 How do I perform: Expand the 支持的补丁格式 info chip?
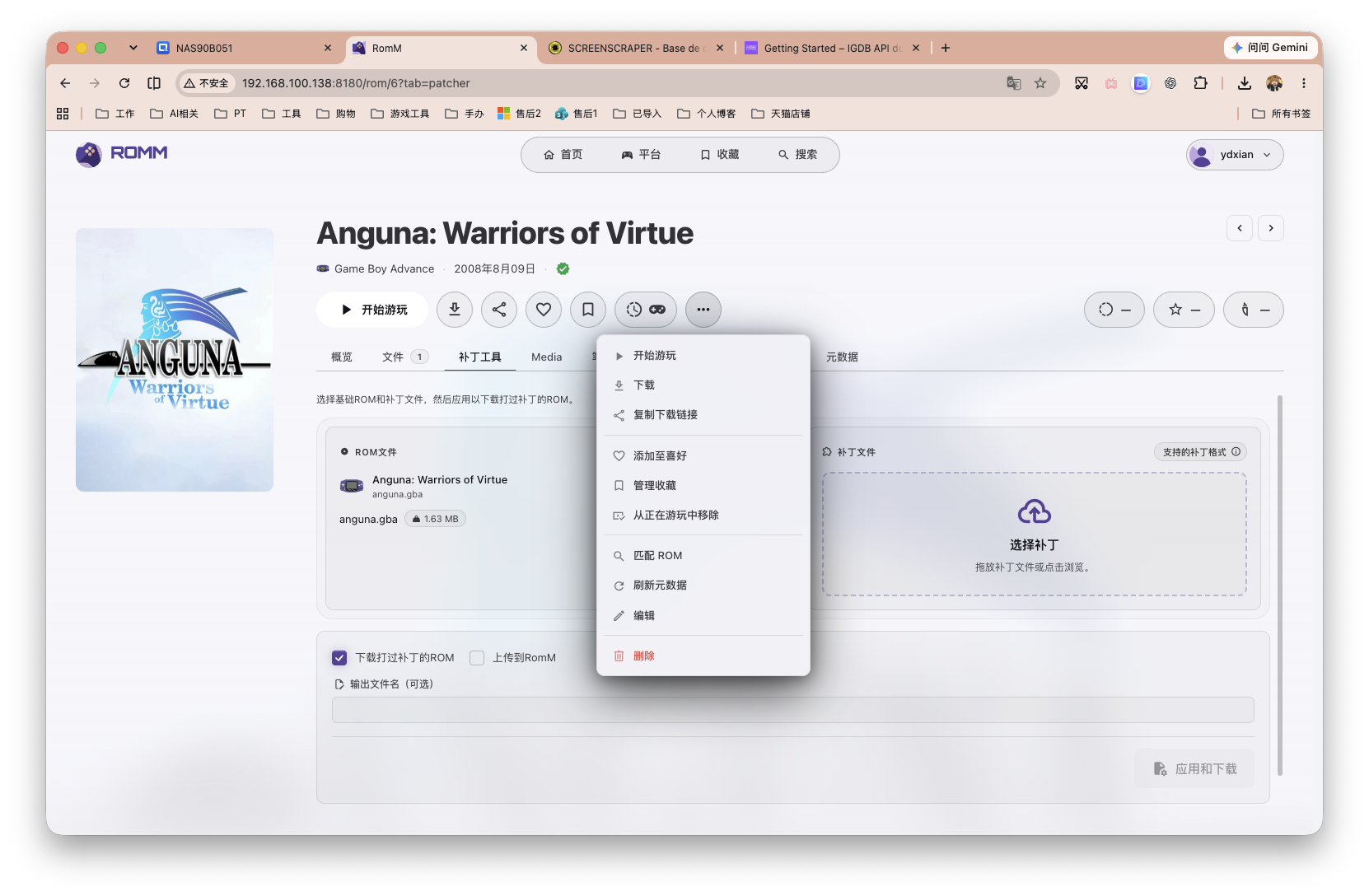pos(1201,452)
